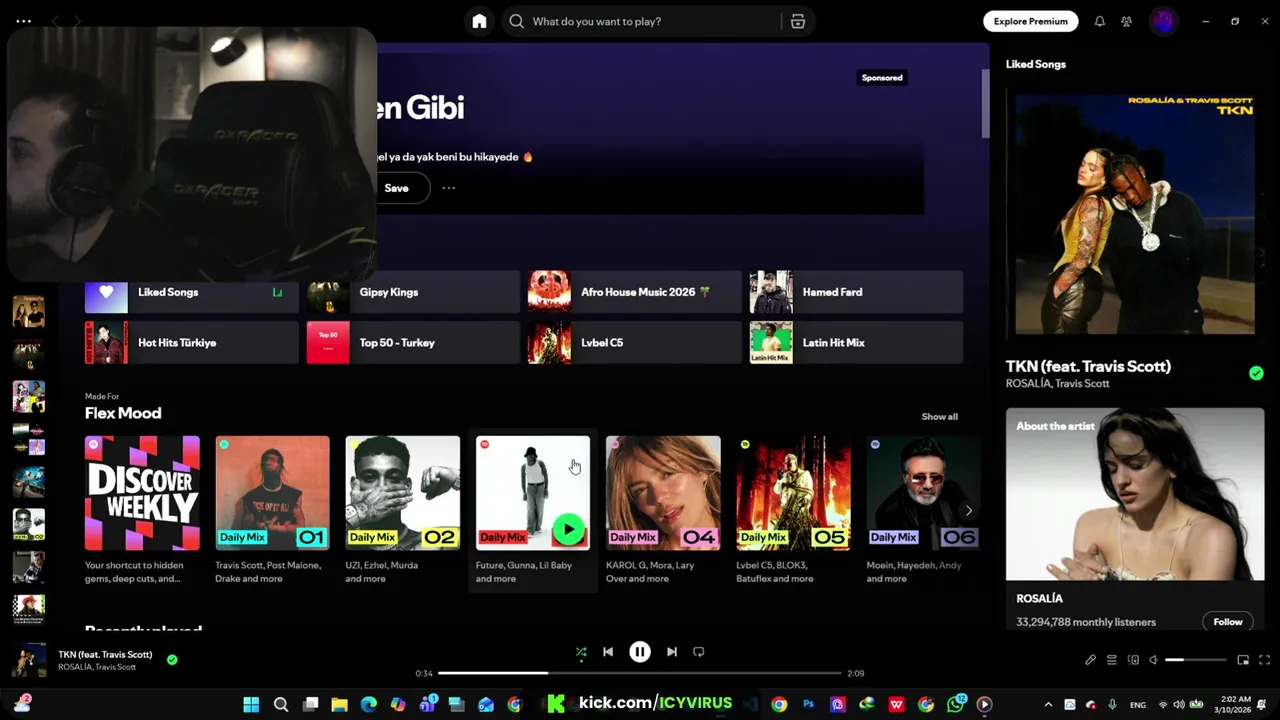Save the sponsored playlist
Screen dimensions: 1280x720
tap(397, 188)
